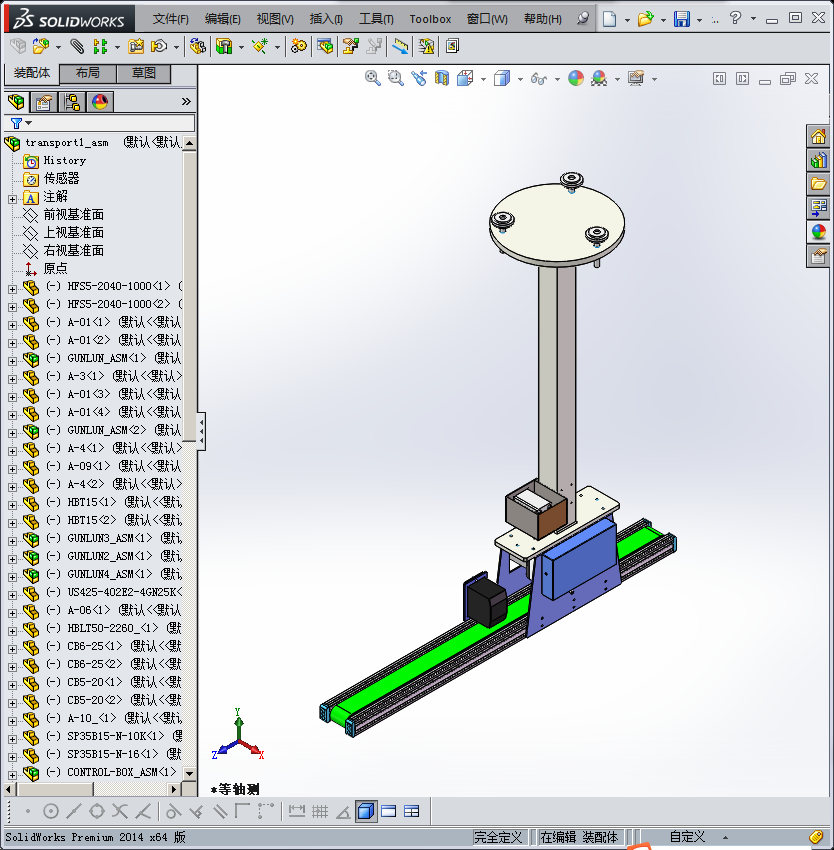Open the Design Library task pane icon
834x850 pixels.
click(x=818, y=160)
